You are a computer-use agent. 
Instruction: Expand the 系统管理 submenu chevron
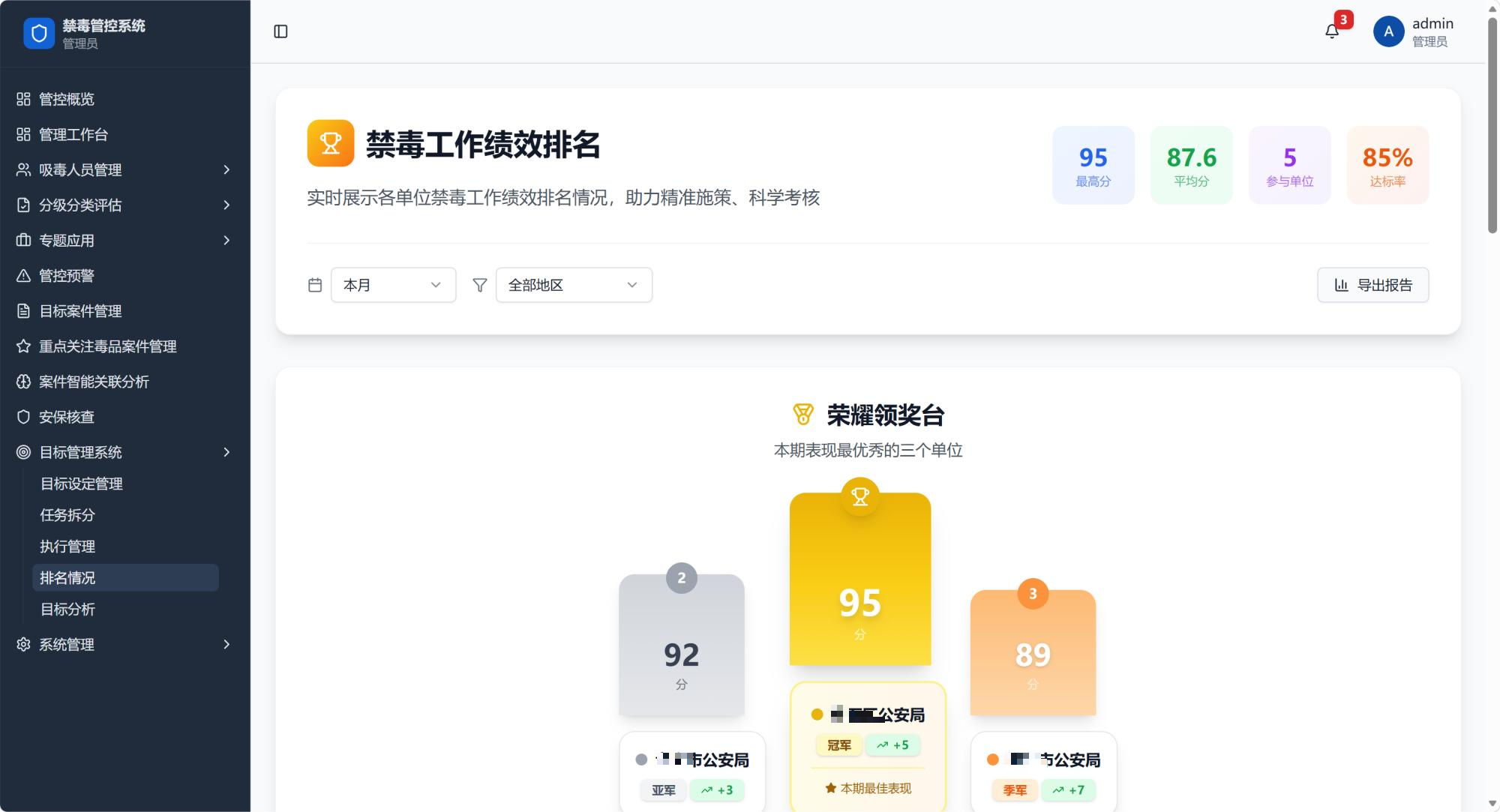pyautogui.click(x=226, y=644)
